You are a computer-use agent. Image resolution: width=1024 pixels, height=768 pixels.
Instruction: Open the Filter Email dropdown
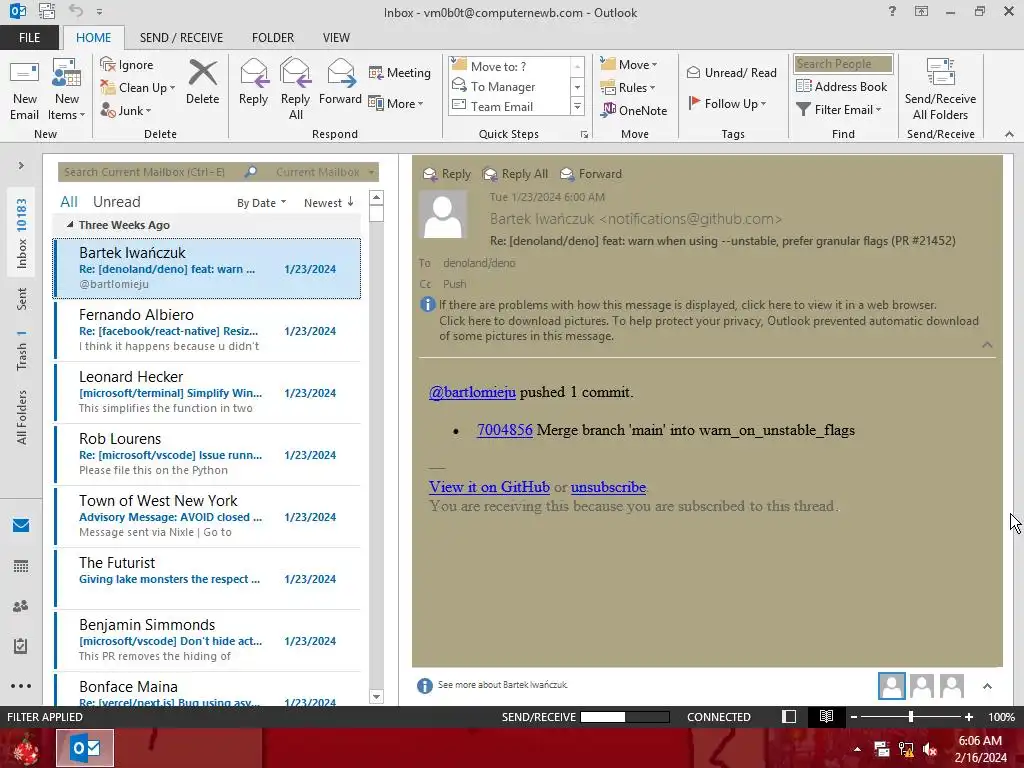839,109
